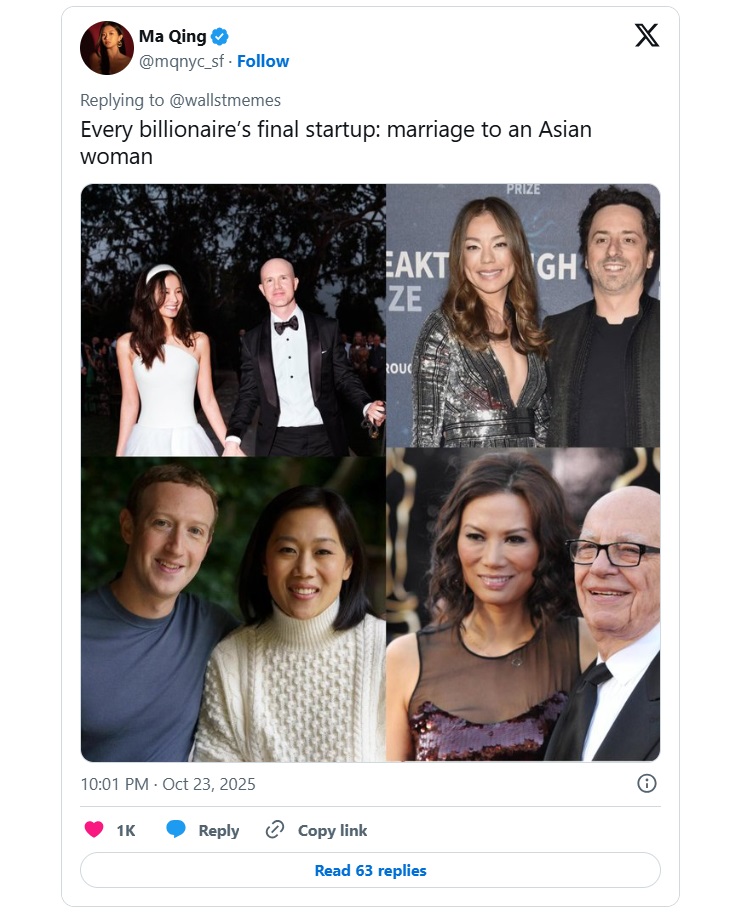Click the 1K likes count
Image resolution: width=750 pixels, height=918 pixels.
tap(126, 830)
